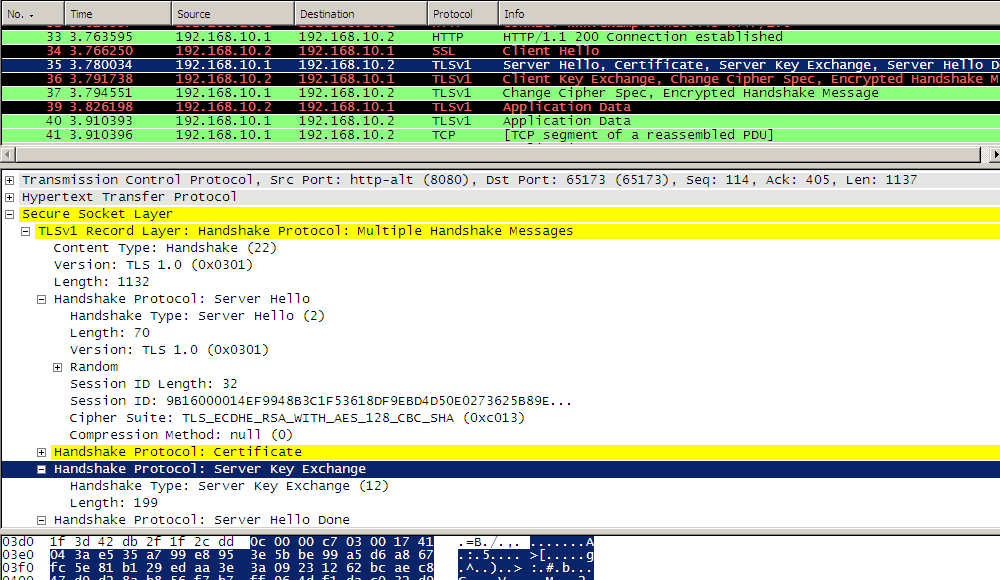Collapse the TLSv1 Record Layer node
The image size is (1000, 580).
pyautogui.click(x=26, y=232)
